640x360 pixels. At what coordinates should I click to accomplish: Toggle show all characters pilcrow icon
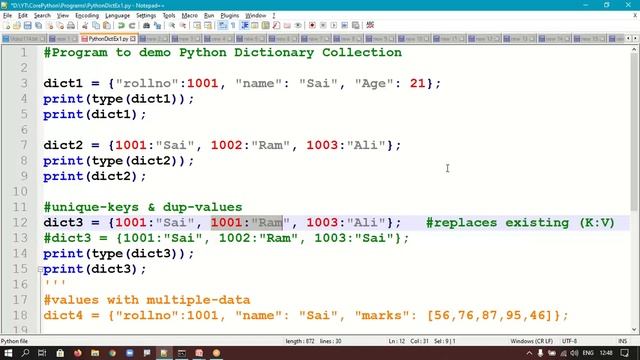[x=233, y=25]
